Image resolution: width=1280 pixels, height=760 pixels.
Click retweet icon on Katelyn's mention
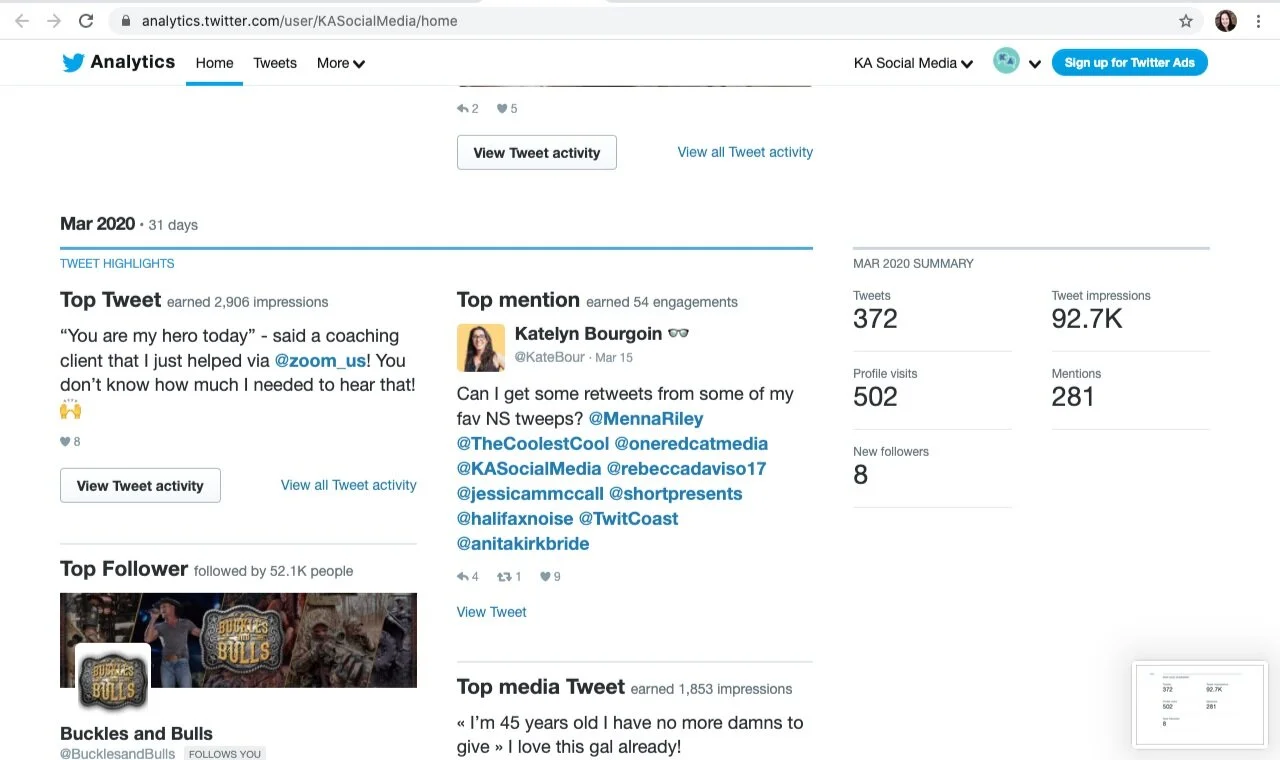pyautogui.click(x=504, y=576)
